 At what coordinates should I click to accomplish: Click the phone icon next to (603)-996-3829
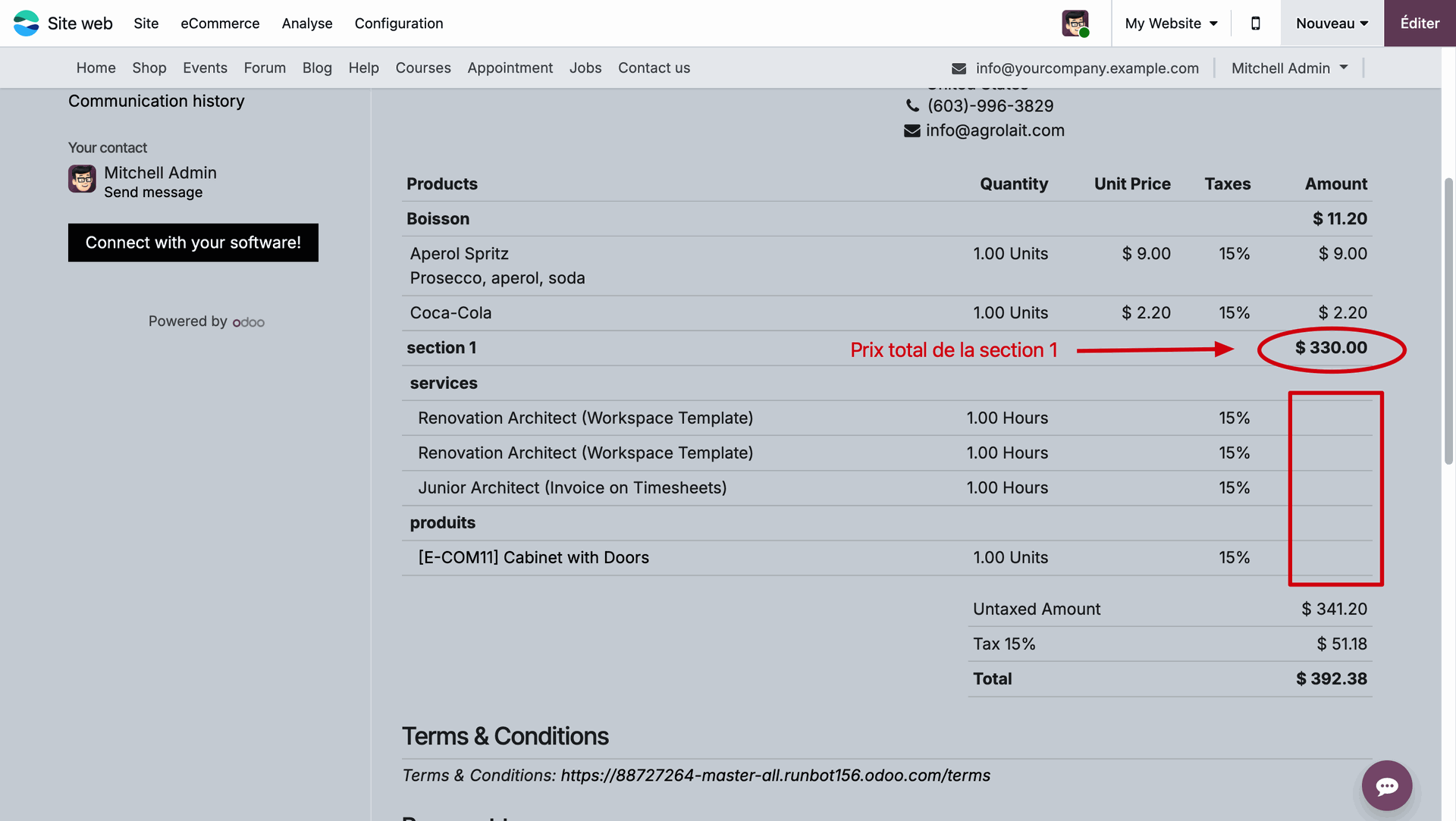tap(912, 106)
